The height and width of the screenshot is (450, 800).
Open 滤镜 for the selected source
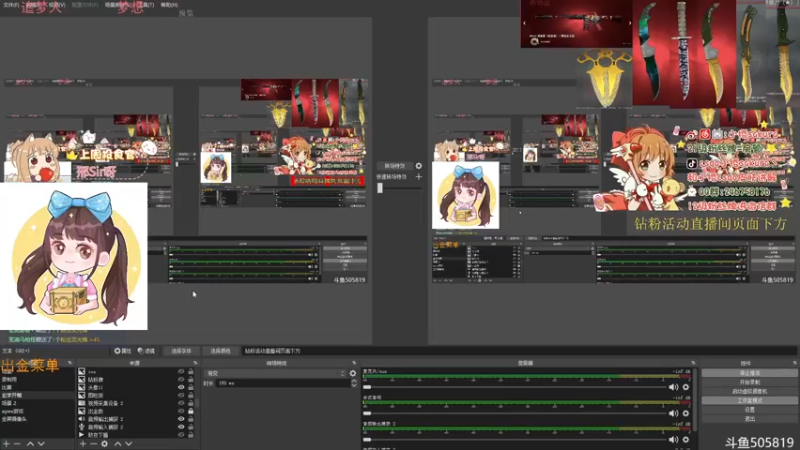click(146, 351)
